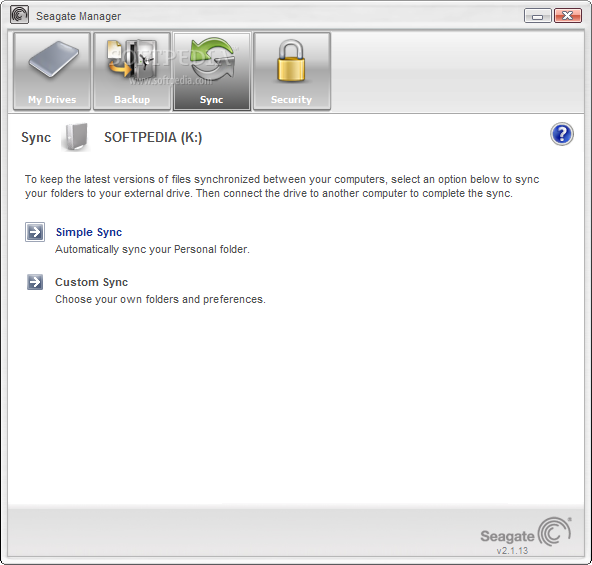Click 'Automatically sync your Personal folder.' description

click(152, 249)
